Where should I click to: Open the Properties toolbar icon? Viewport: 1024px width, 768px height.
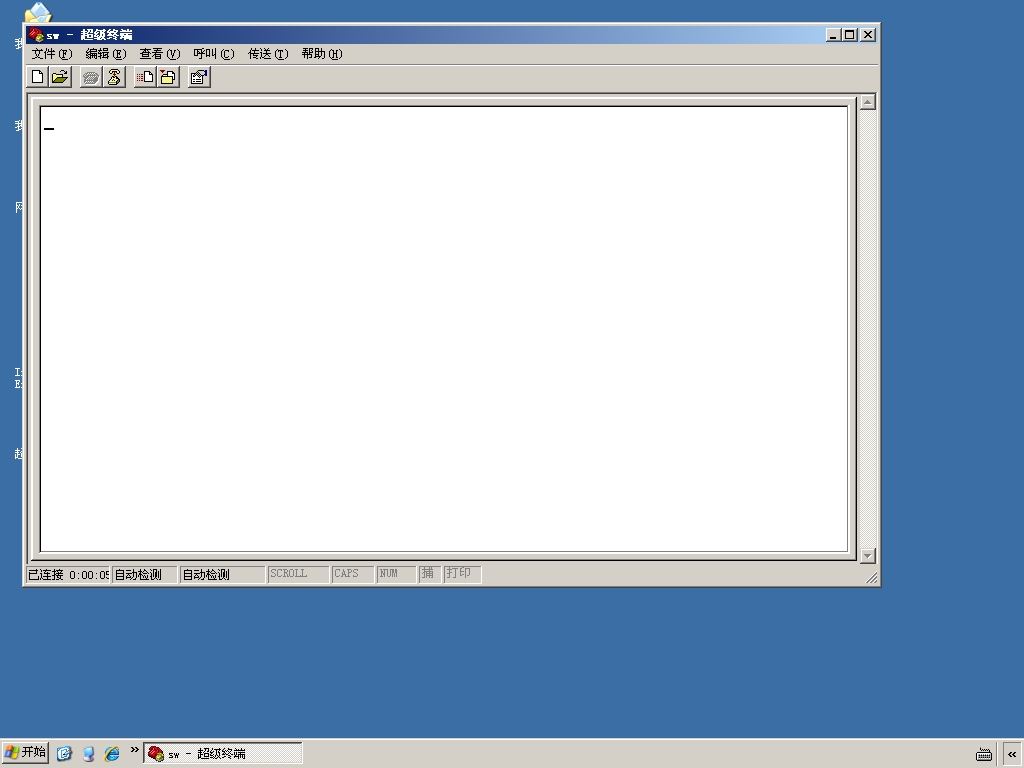[199, 77]
